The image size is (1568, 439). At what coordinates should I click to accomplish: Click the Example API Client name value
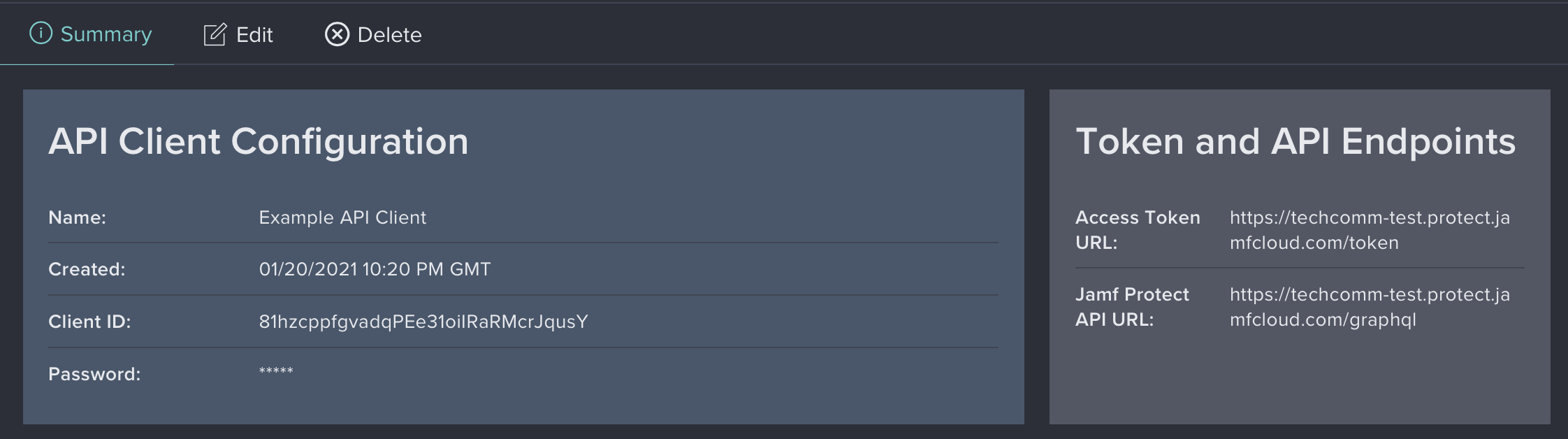click(x=342, y=217)
